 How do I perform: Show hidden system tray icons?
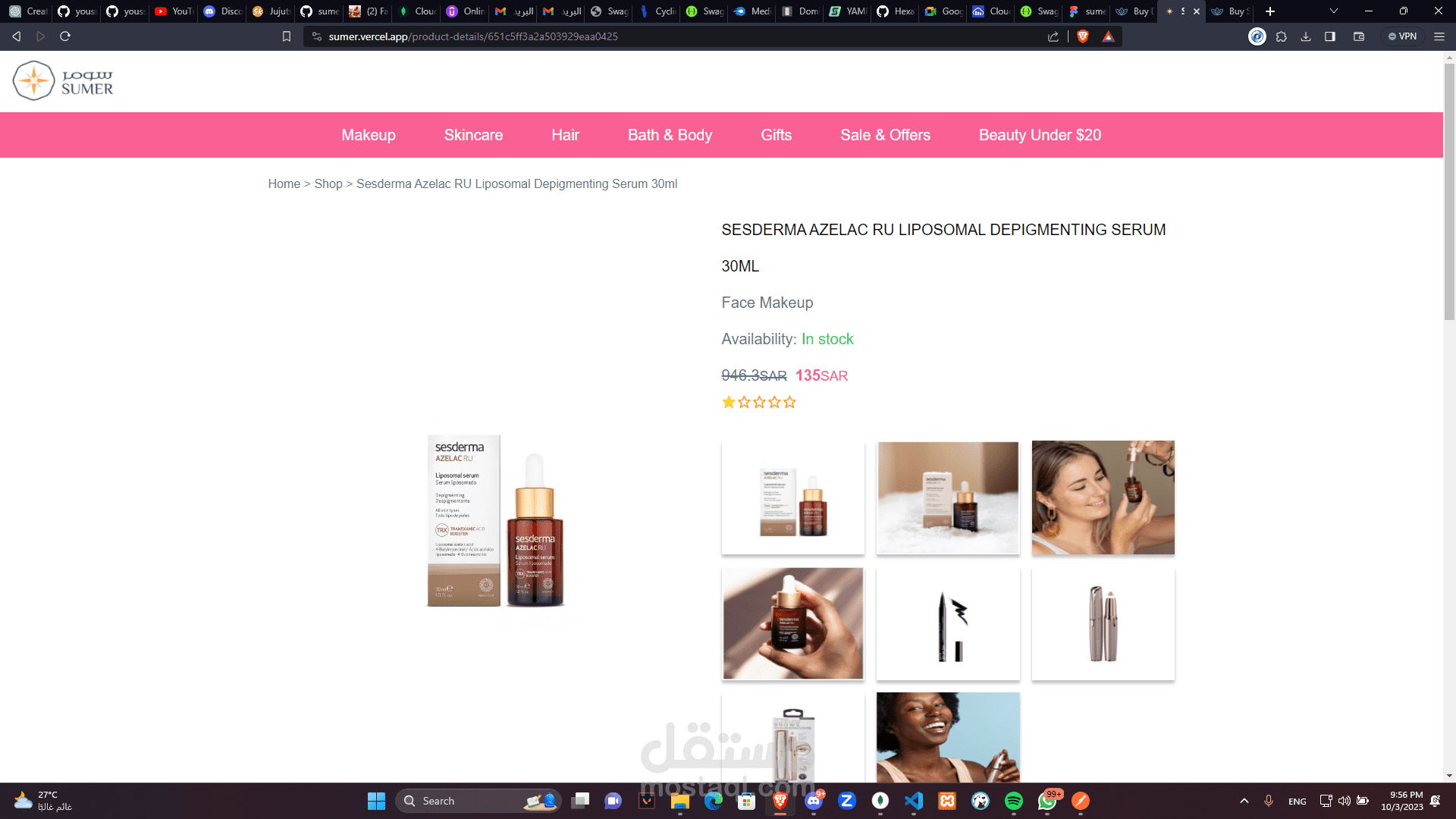tap(1244, 801)
